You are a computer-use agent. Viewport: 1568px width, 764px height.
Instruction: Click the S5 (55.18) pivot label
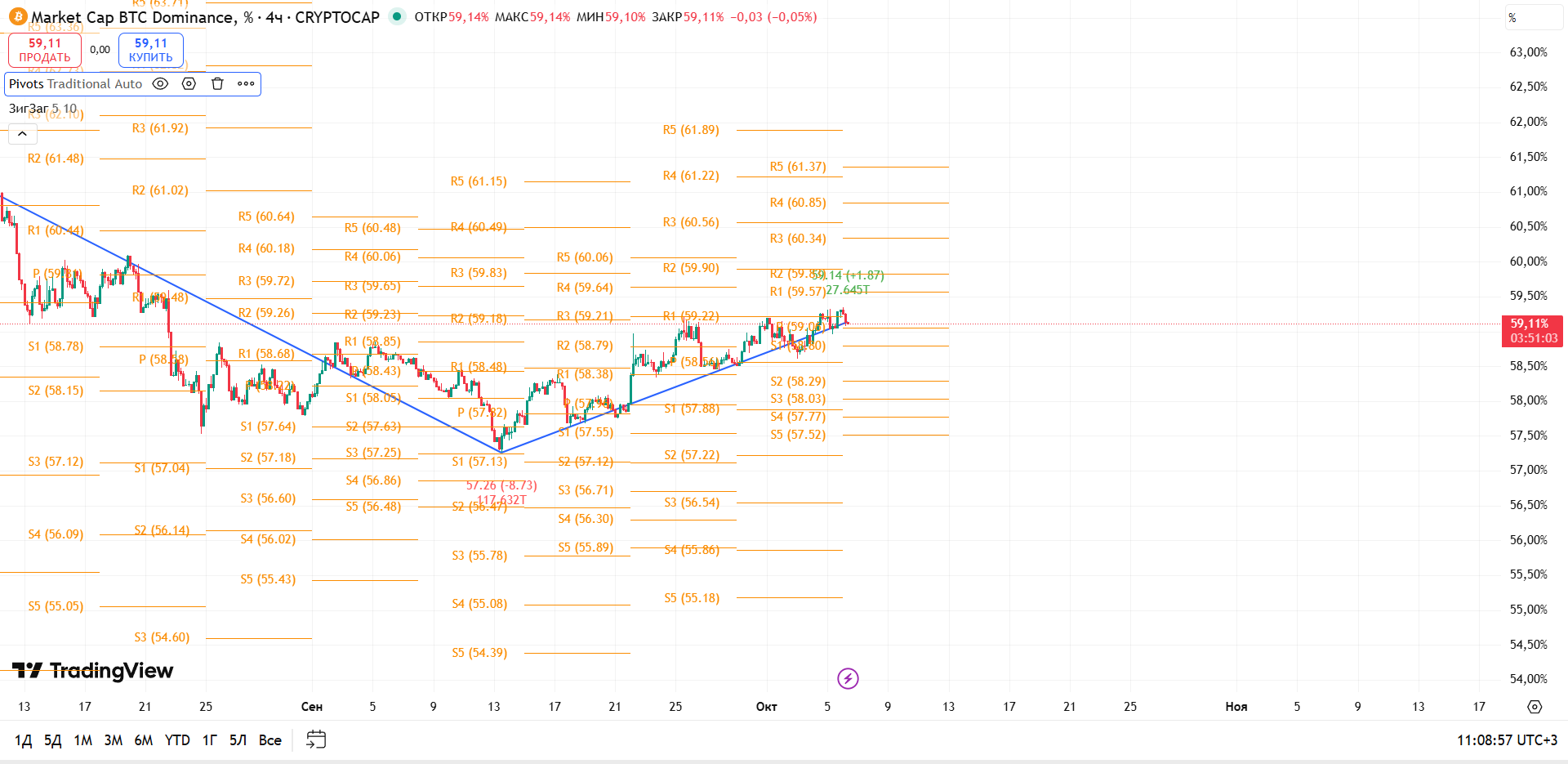click(692, 598)
